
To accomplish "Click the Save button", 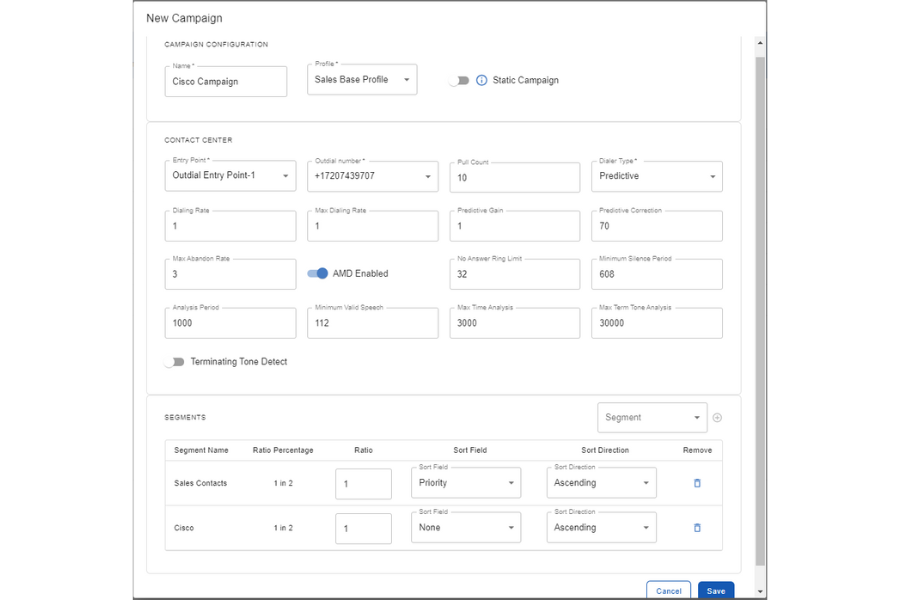I will click(x=716, y=591).
